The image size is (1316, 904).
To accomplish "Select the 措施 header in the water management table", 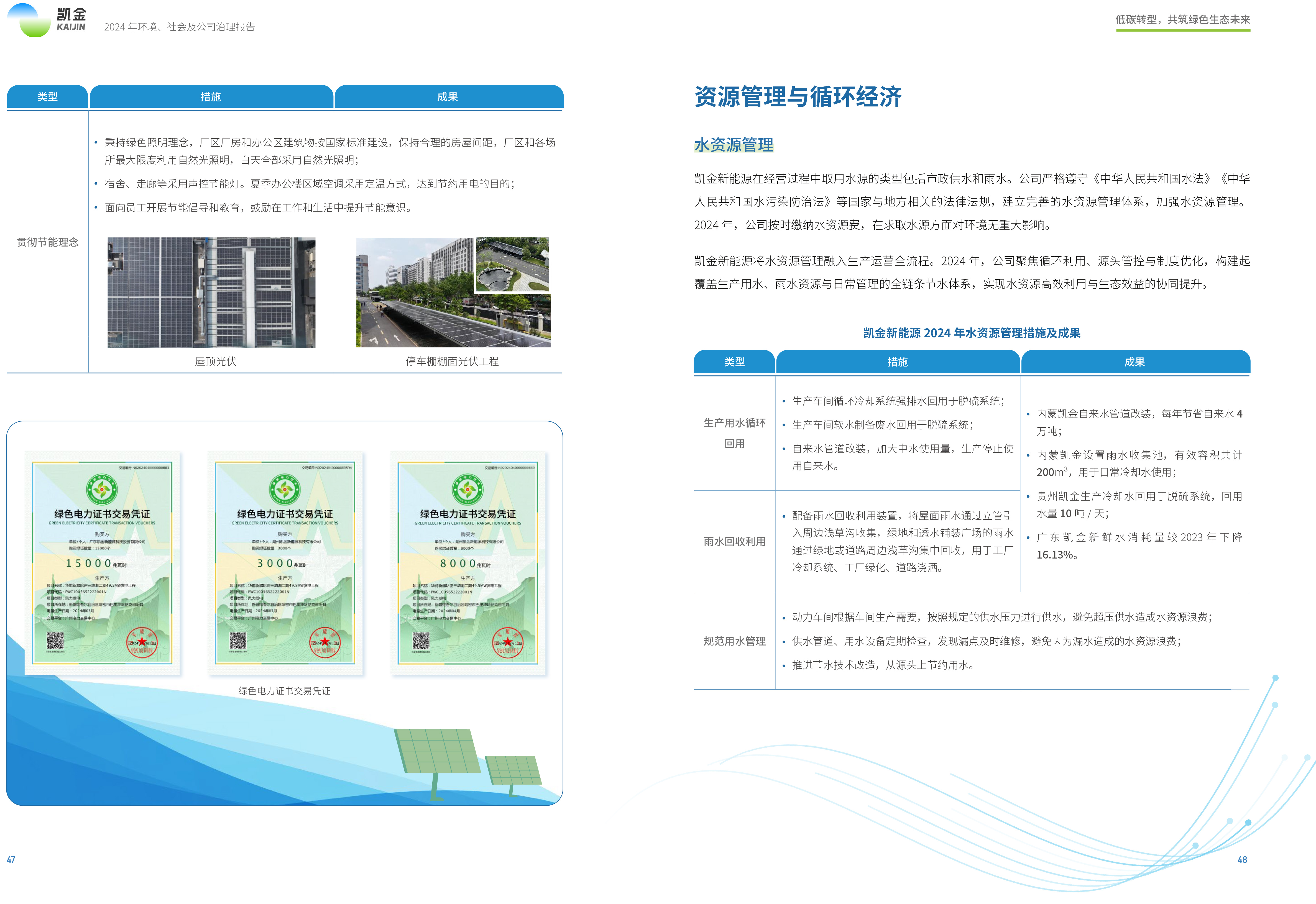I will pos(898,362).
